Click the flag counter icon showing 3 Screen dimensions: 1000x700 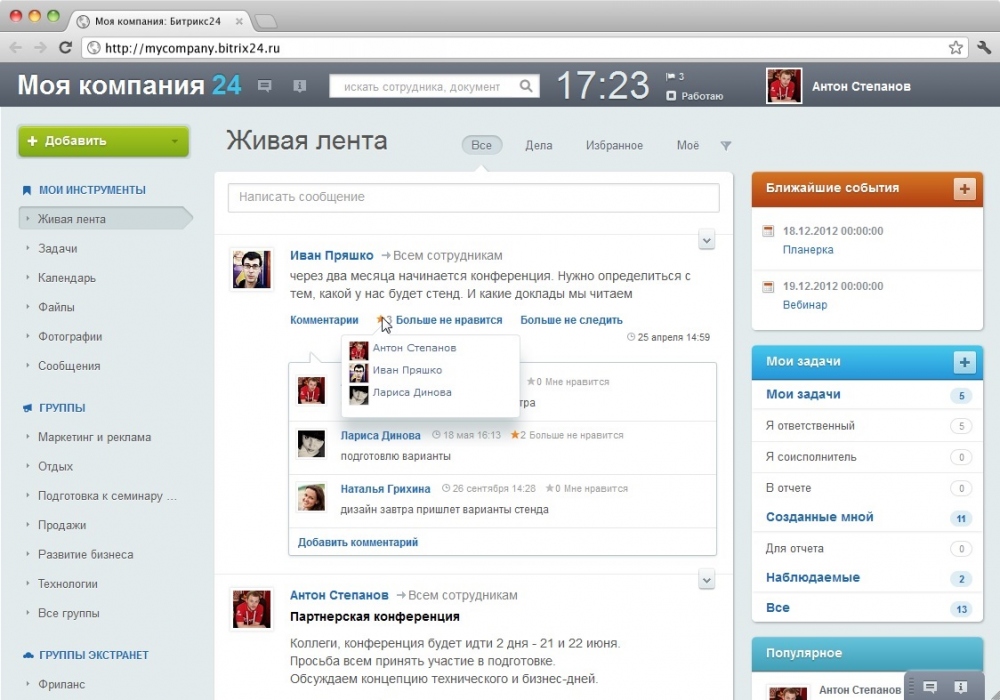(x=671, y=77)
